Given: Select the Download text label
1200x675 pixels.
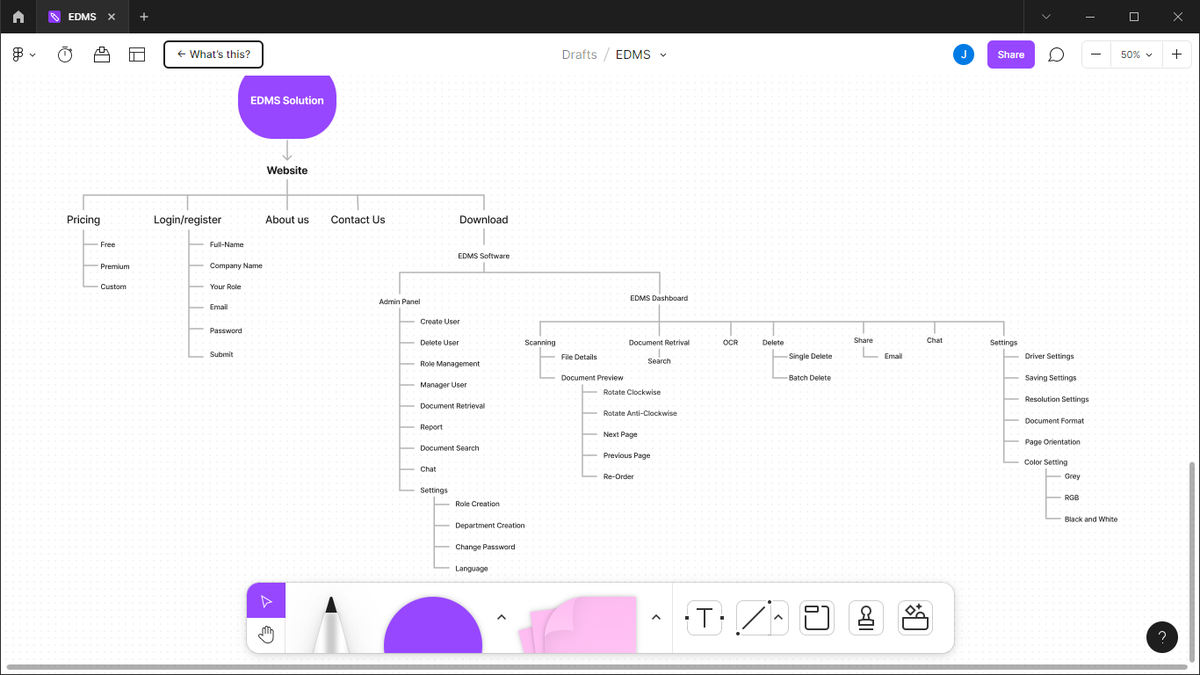Looking at the screenshot, I should (484, 220).
